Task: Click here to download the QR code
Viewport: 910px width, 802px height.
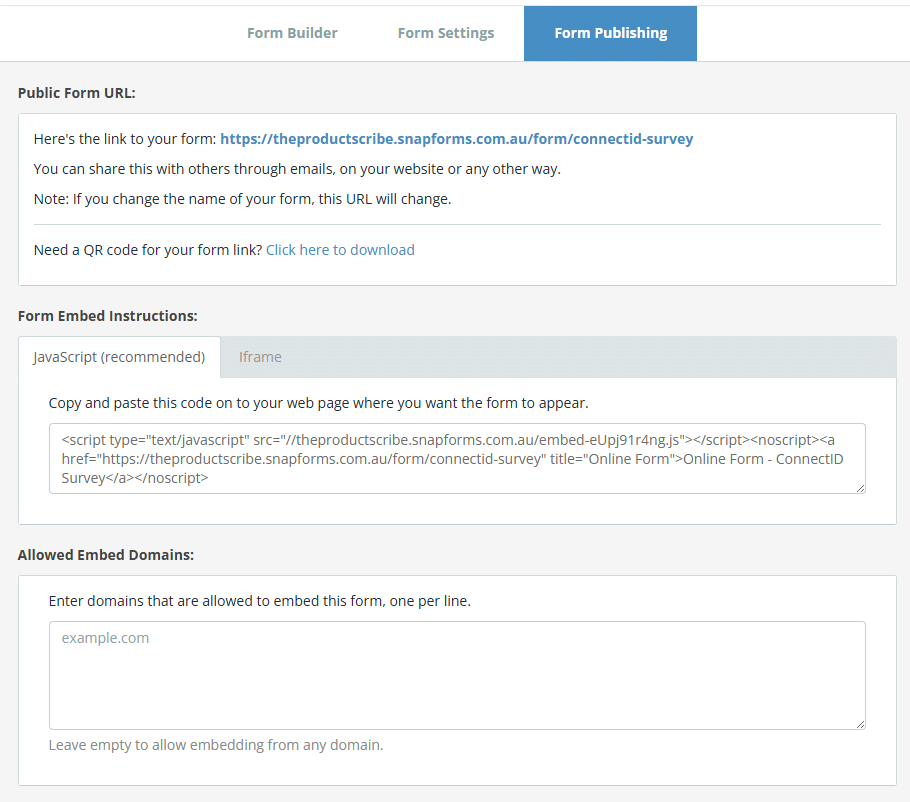Action: (340, 249)
